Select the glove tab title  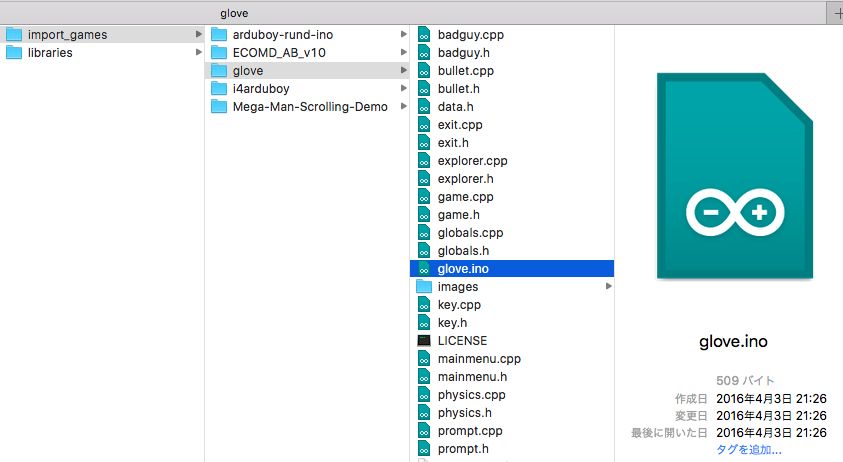point(234,13)
